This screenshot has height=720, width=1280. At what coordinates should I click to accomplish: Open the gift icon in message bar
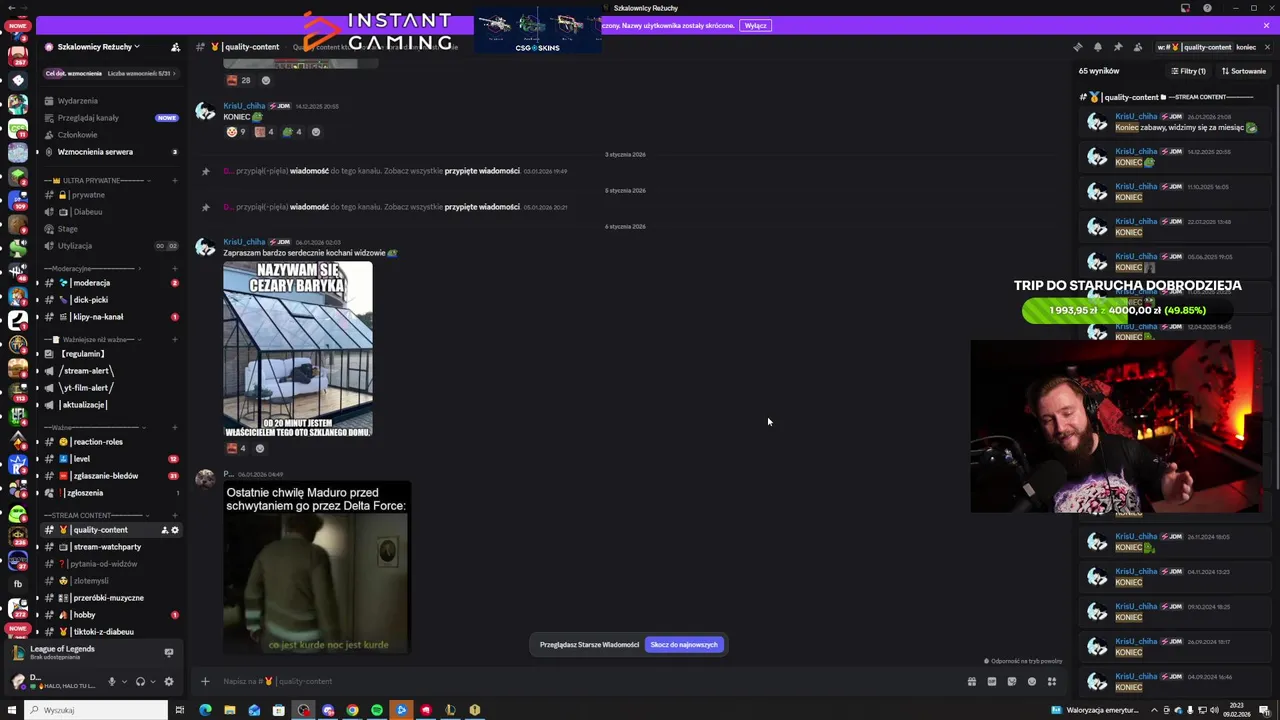[x=971, y=682]
